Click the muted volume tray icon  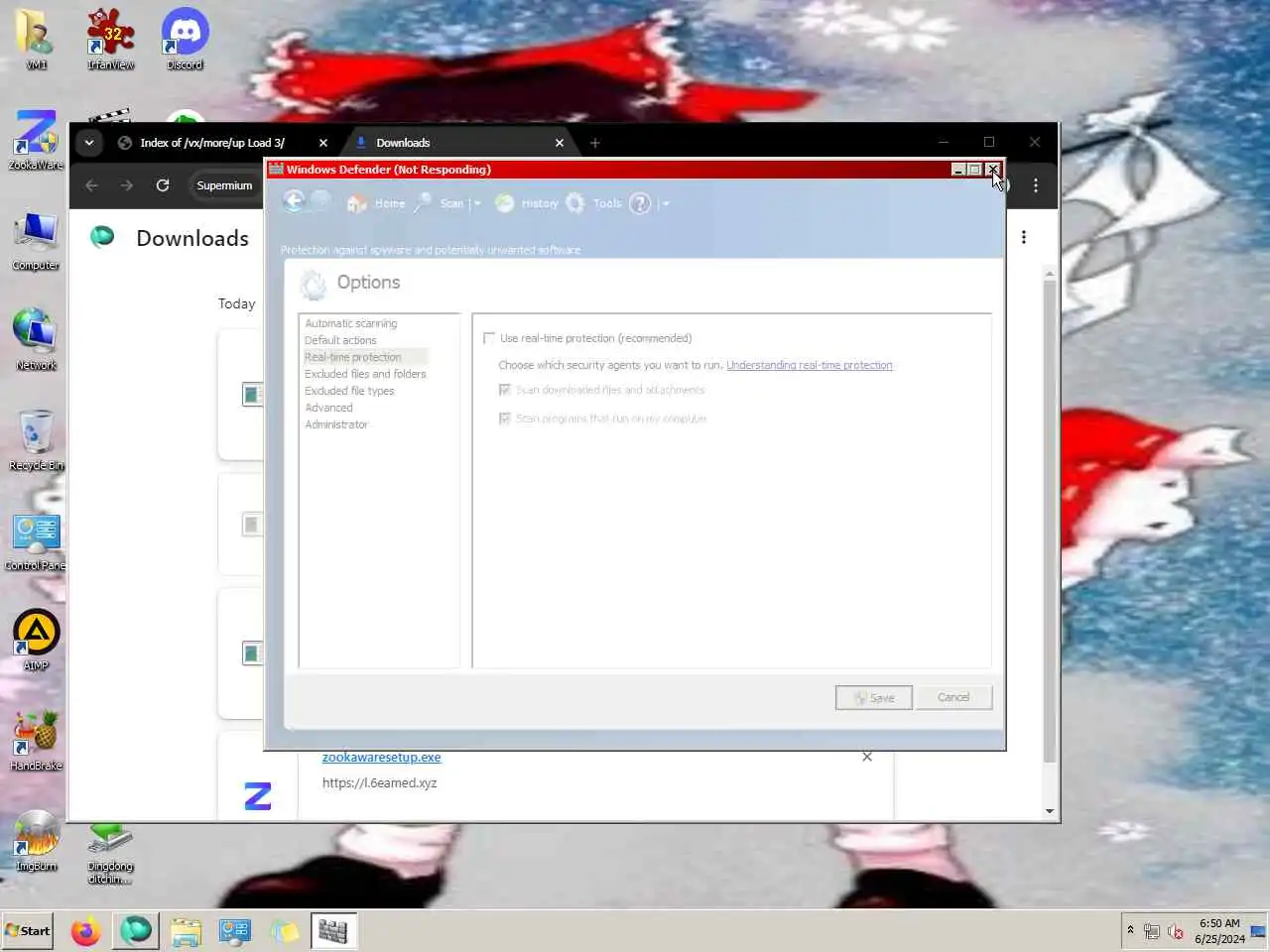click(1176, 931)
